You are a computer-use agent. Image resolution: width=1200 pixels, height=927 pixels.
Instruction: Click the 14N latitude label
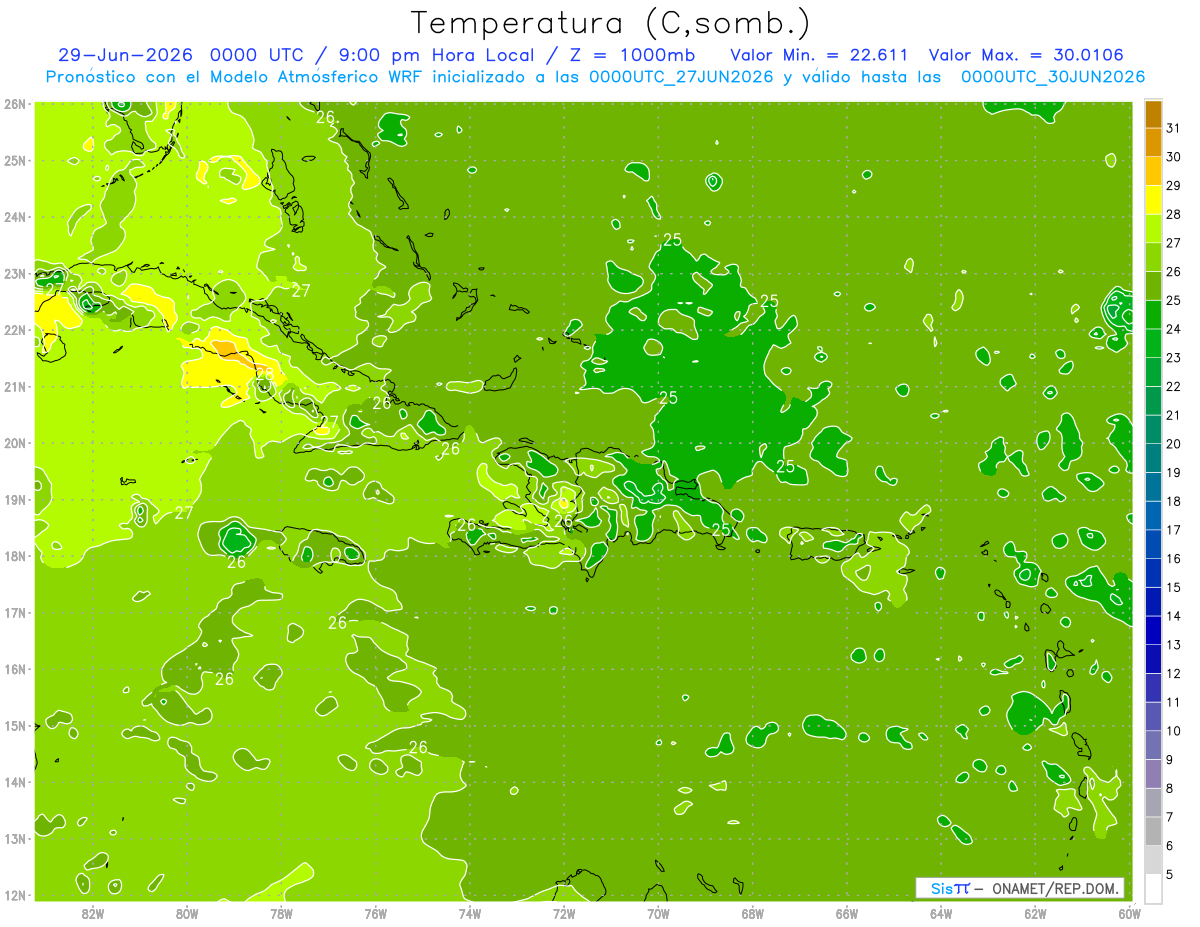pos(15,782)
